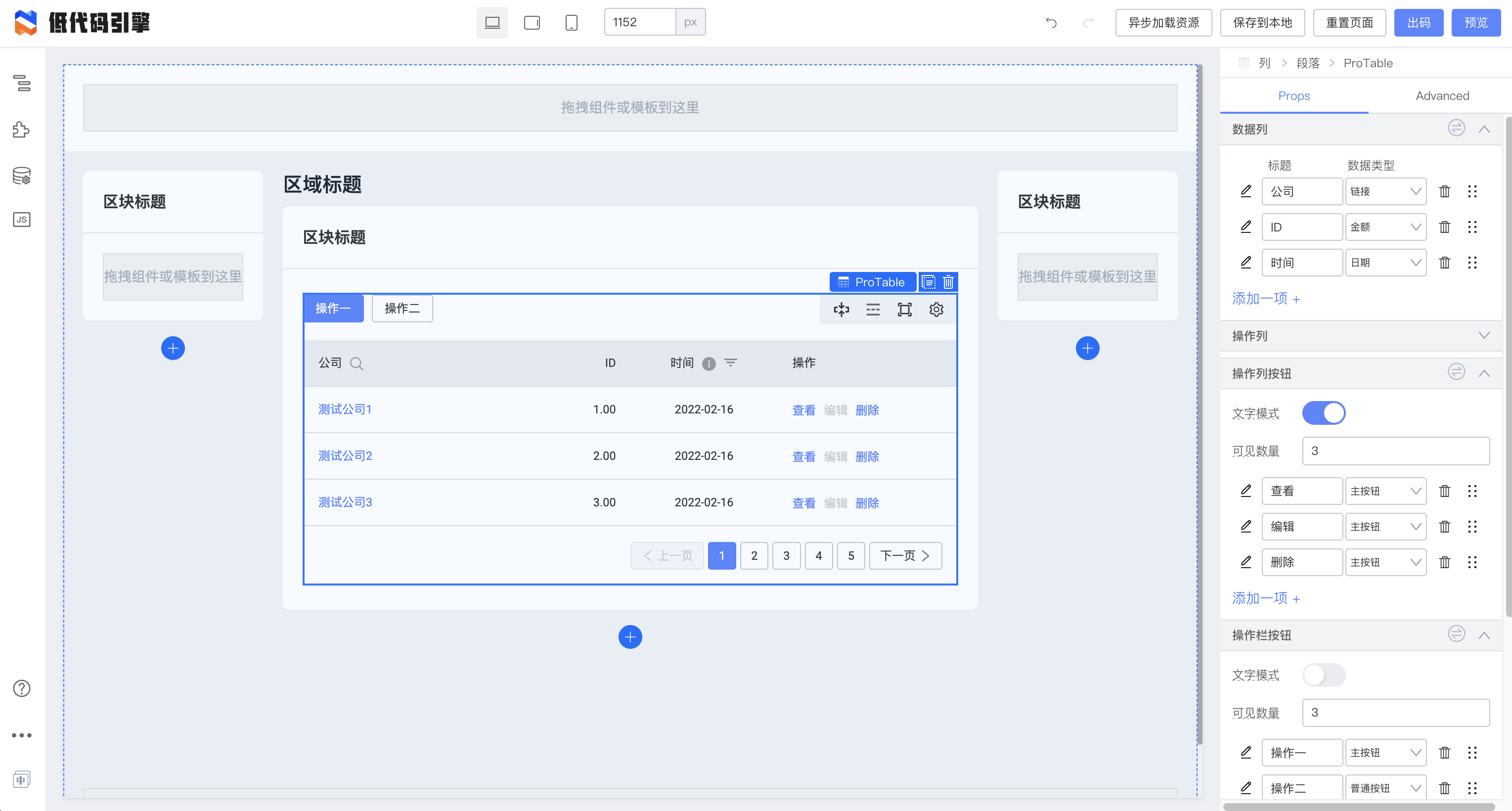Switch to the Advanced tab

coord(1442,95)
